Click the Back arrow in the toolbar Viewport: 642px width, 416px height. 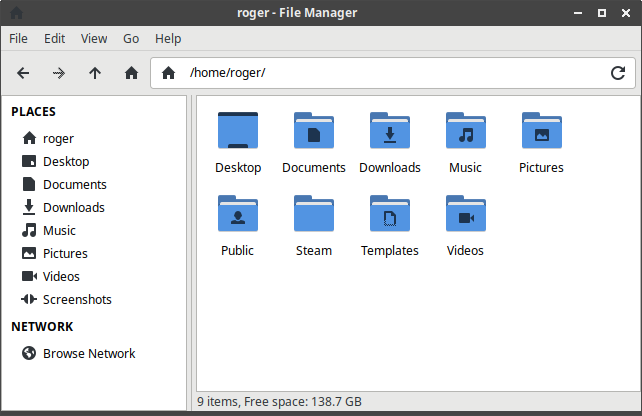click(x=23, y=73)
